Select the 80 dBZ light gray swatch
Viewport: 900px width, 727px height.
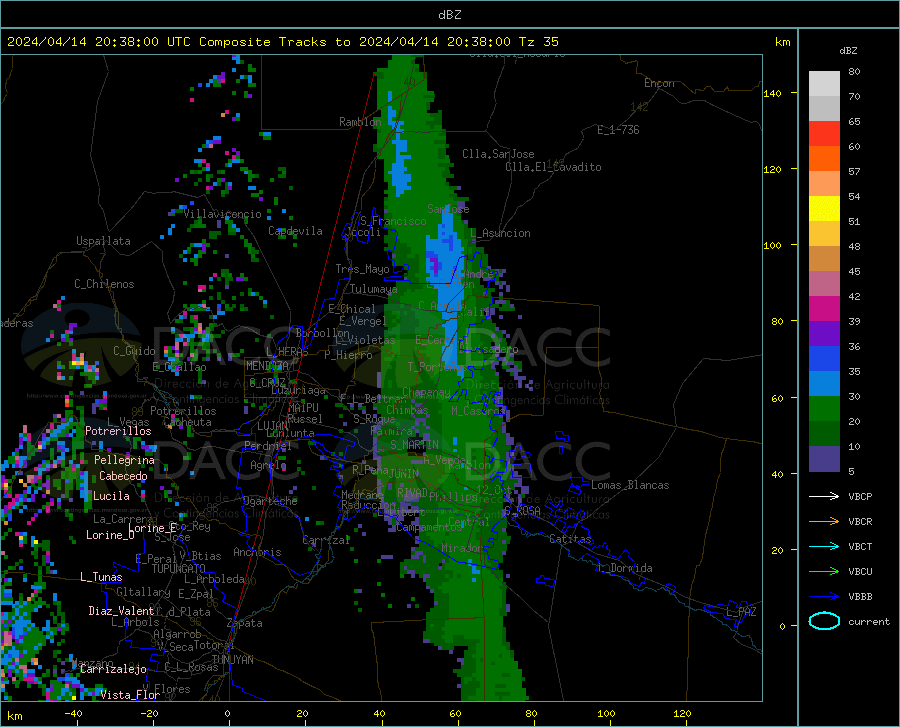point(824,84)
